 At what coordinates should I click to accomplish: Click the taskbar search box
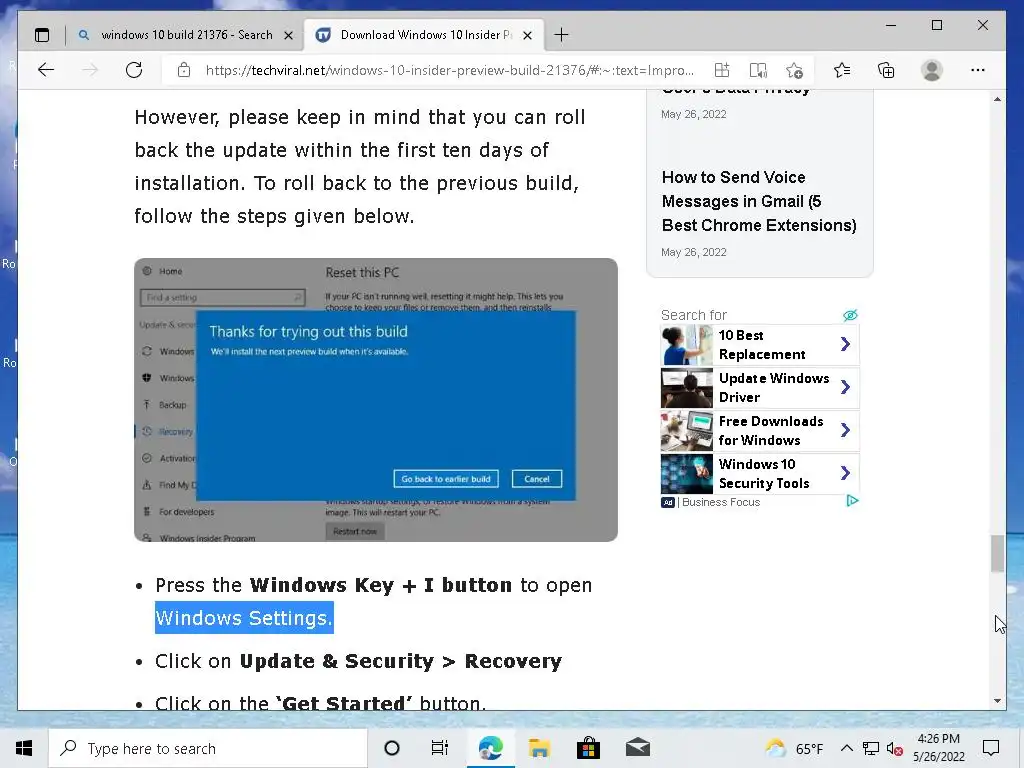[x=208, y=748]
